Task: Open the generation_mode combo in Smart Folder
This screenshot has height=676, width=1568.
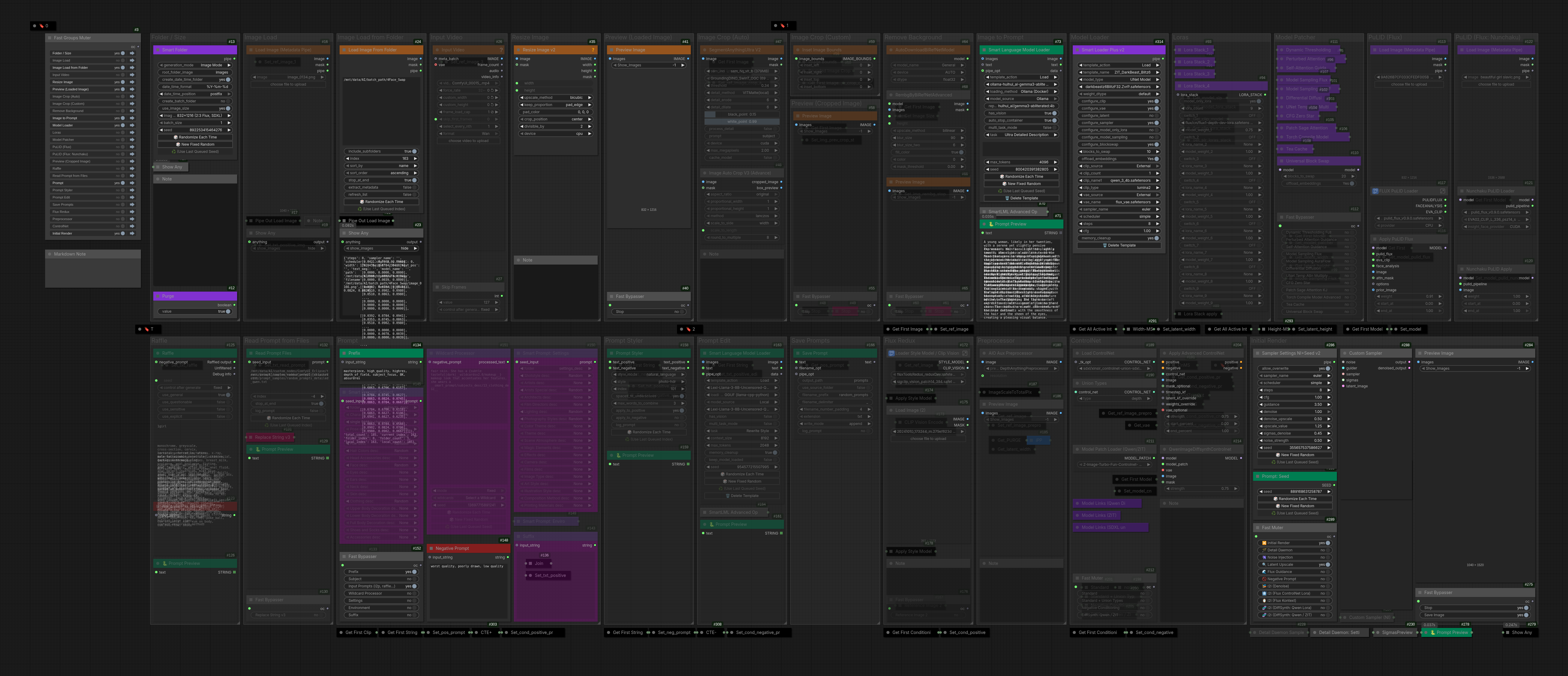Action: click(x=195, y=65)
